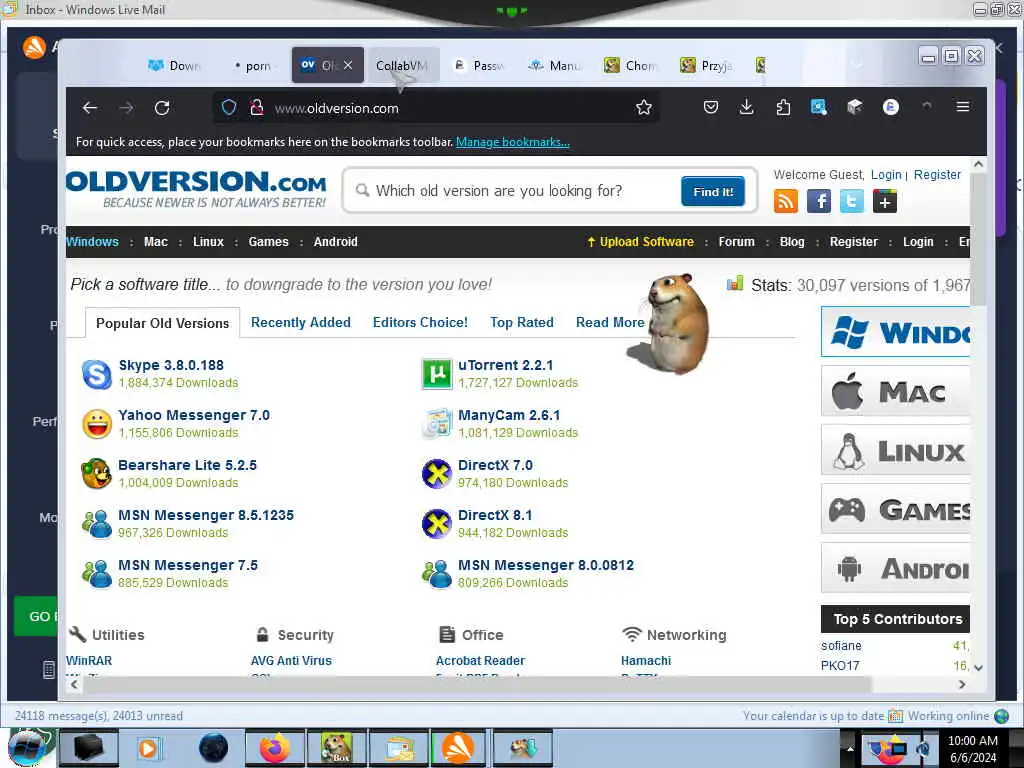The height and width of the screenshot is (768, 1024).
Task: Switch to the CollabVM browser tab
Action: [402, 65]
